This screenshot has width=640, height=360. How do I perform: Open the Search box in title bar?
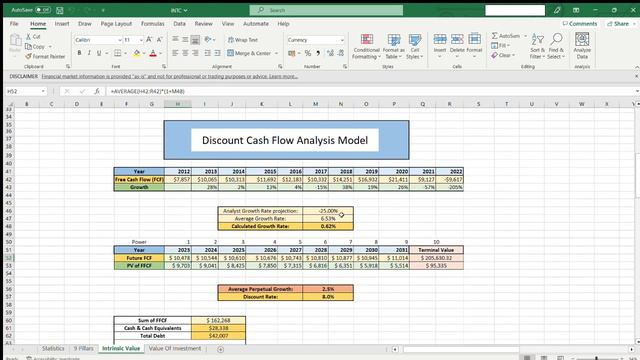coord(326,10)
